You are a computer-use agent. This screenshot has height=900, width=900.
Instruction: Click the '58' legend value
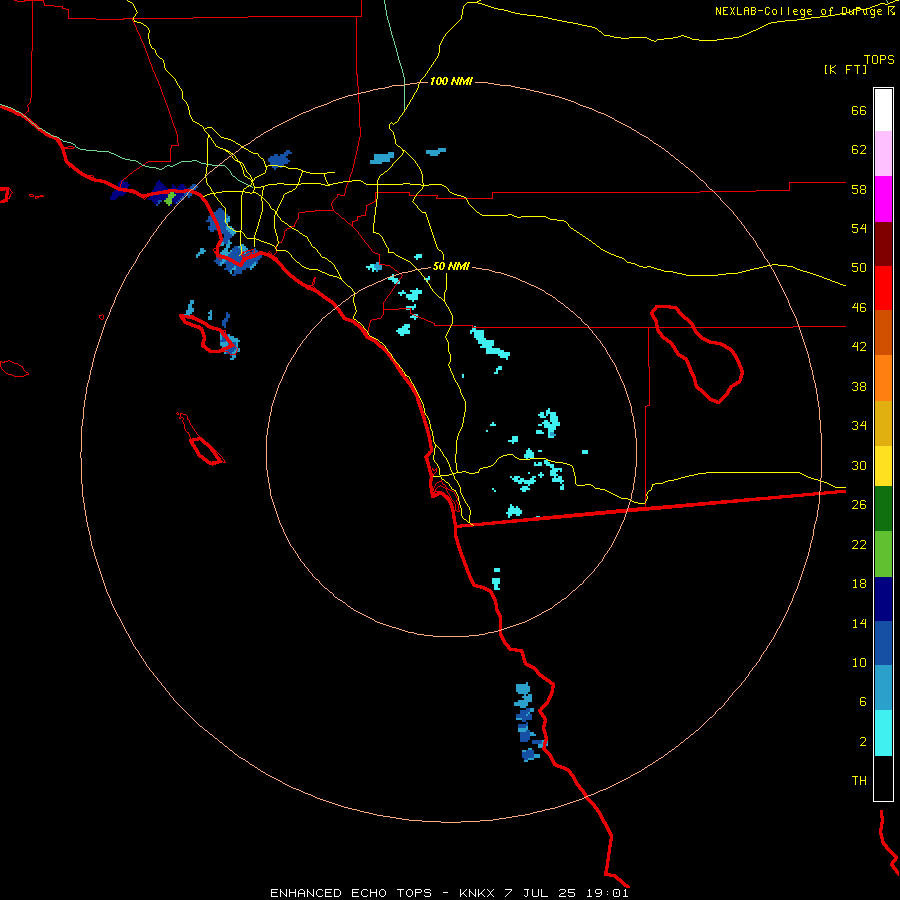click(x=859, y=189)
